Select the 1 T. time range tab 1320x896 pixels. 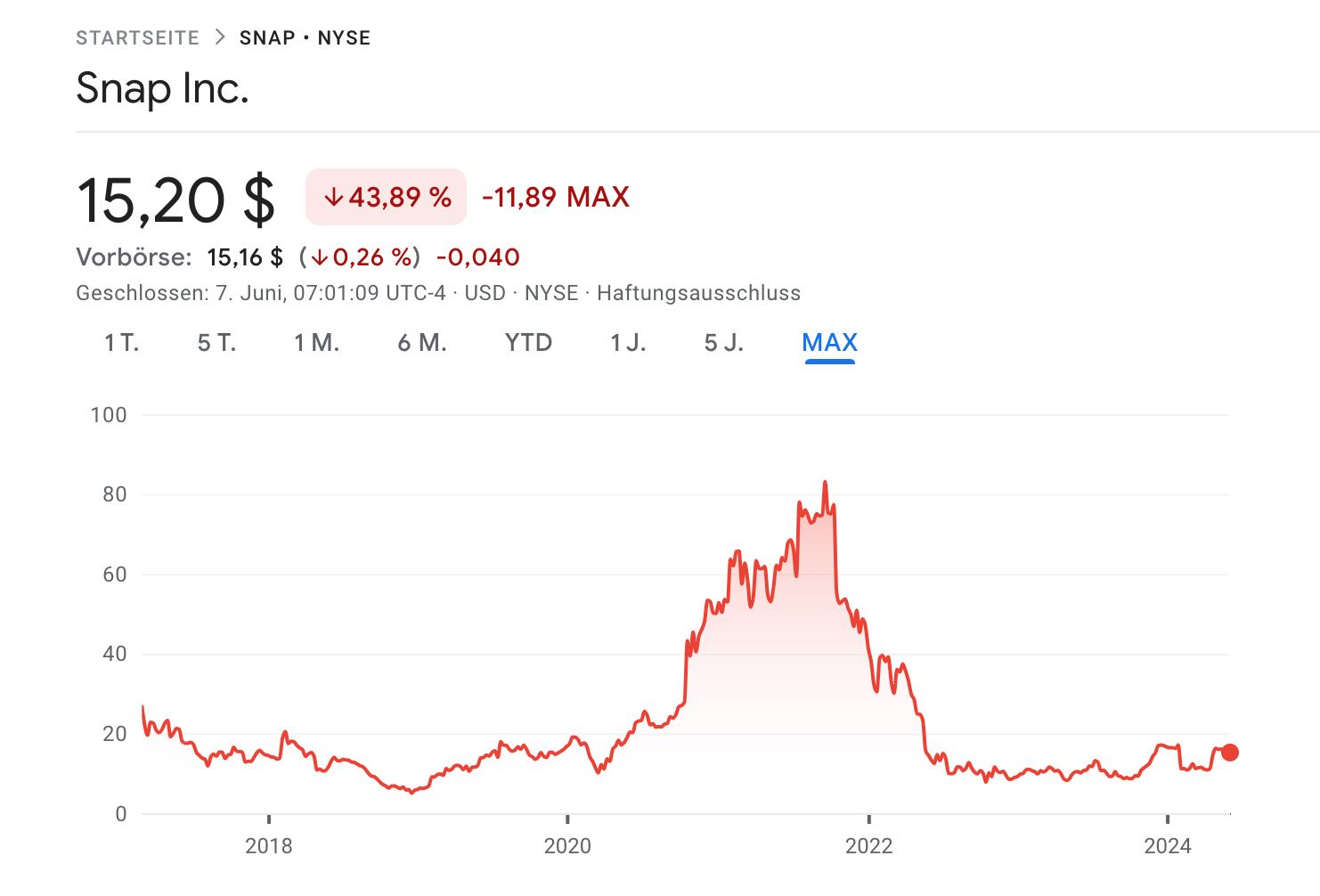(122, 343)
